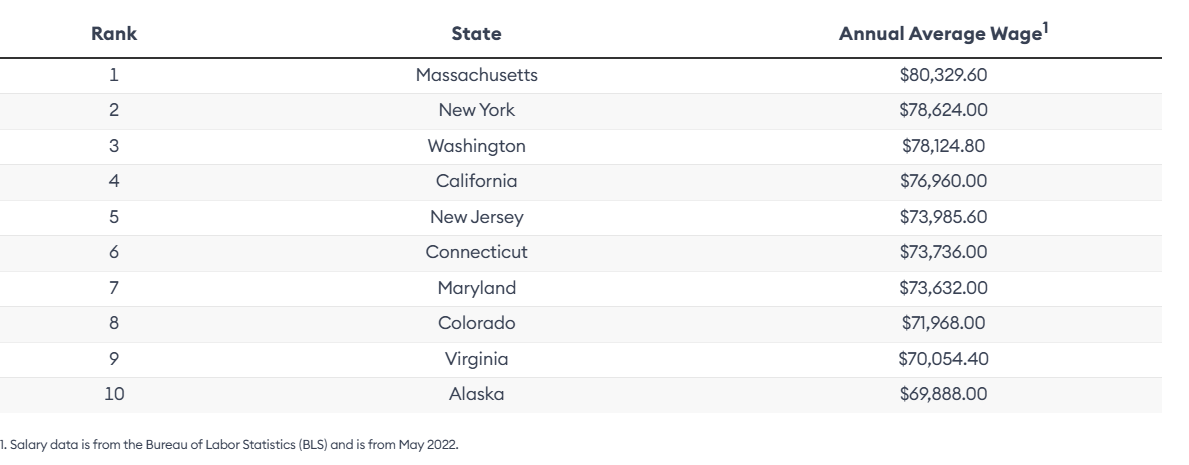Select Washington in the State column
Viewport: 1189px width, 465px height.
point(477,146)
